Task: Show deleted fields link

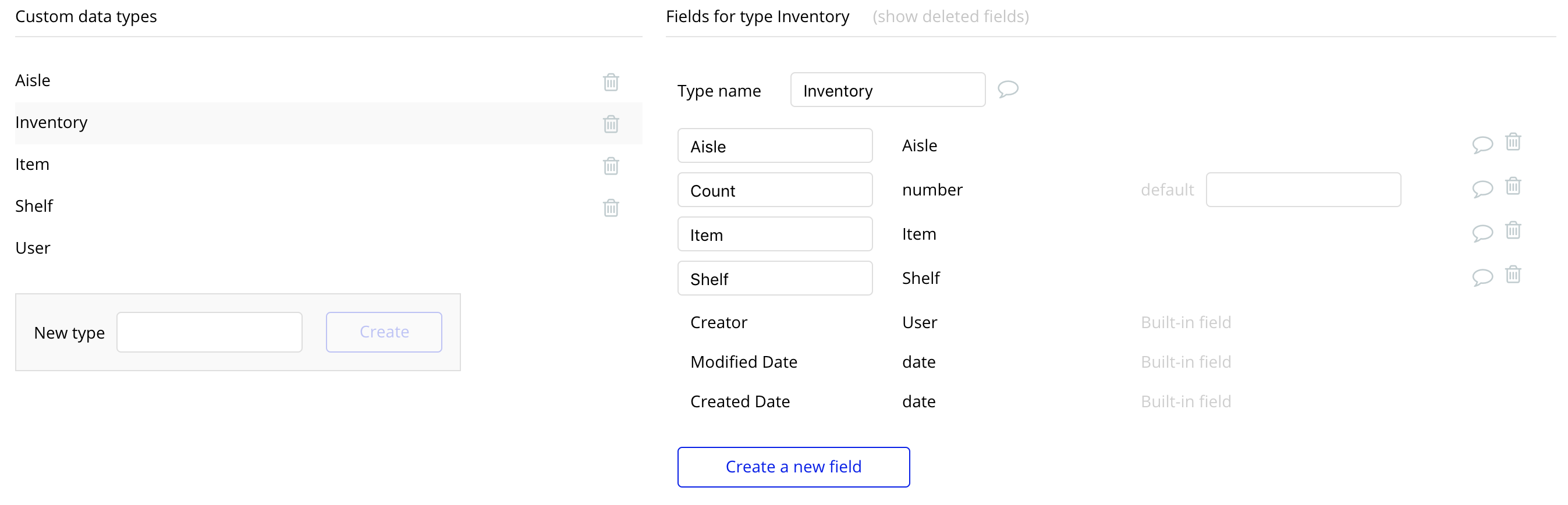Action: click(x=950, y=16)
